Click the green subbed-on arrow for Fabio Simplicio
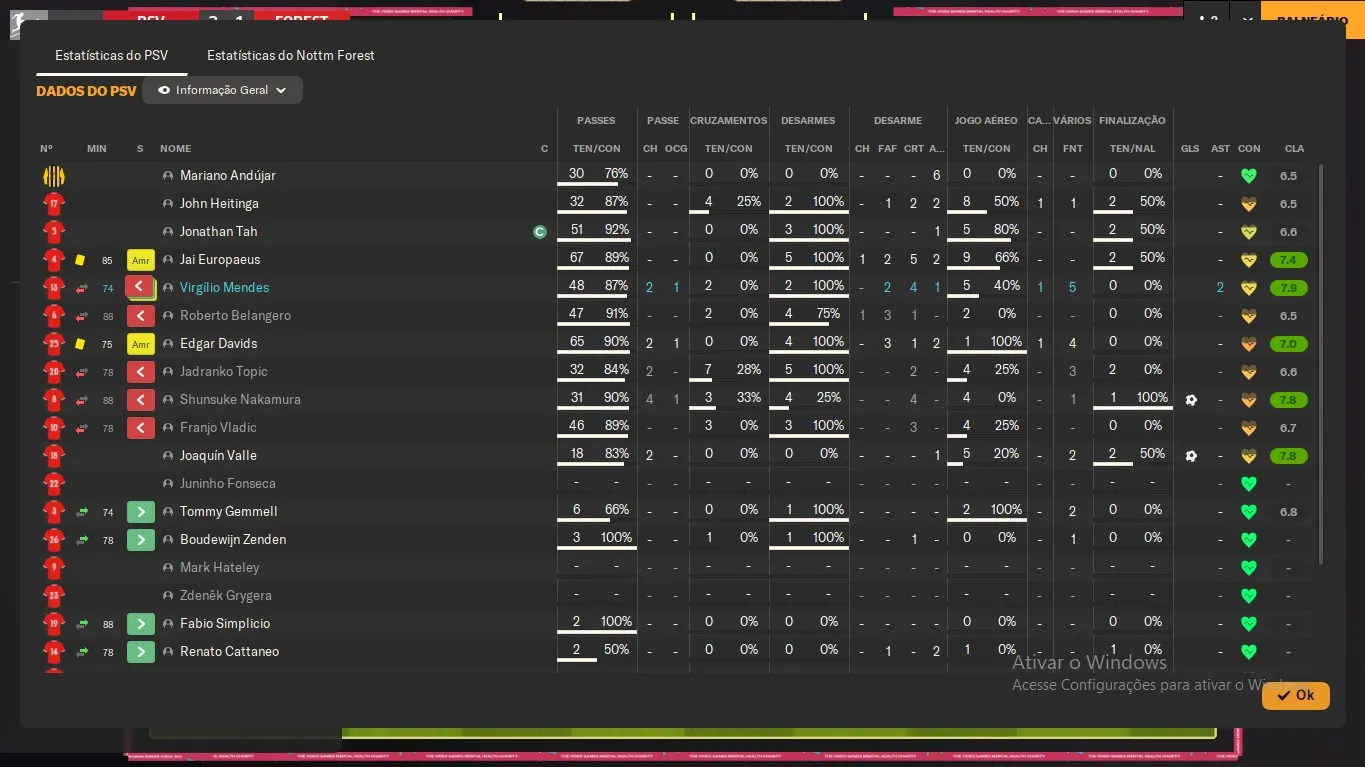 (141, 624)
